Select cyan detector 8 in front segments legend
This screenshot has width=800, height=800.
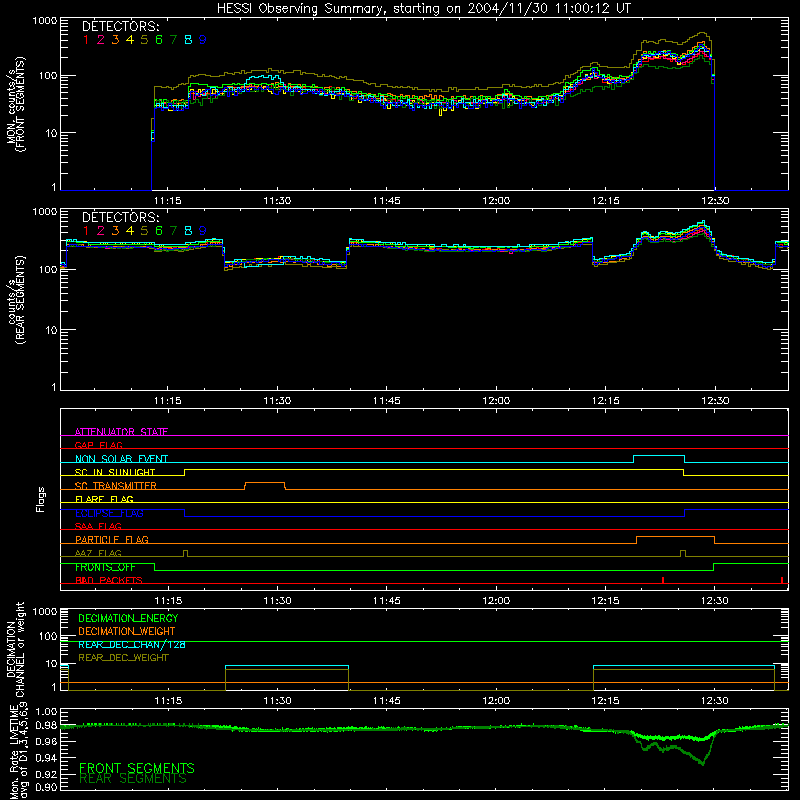coord(188,40)
